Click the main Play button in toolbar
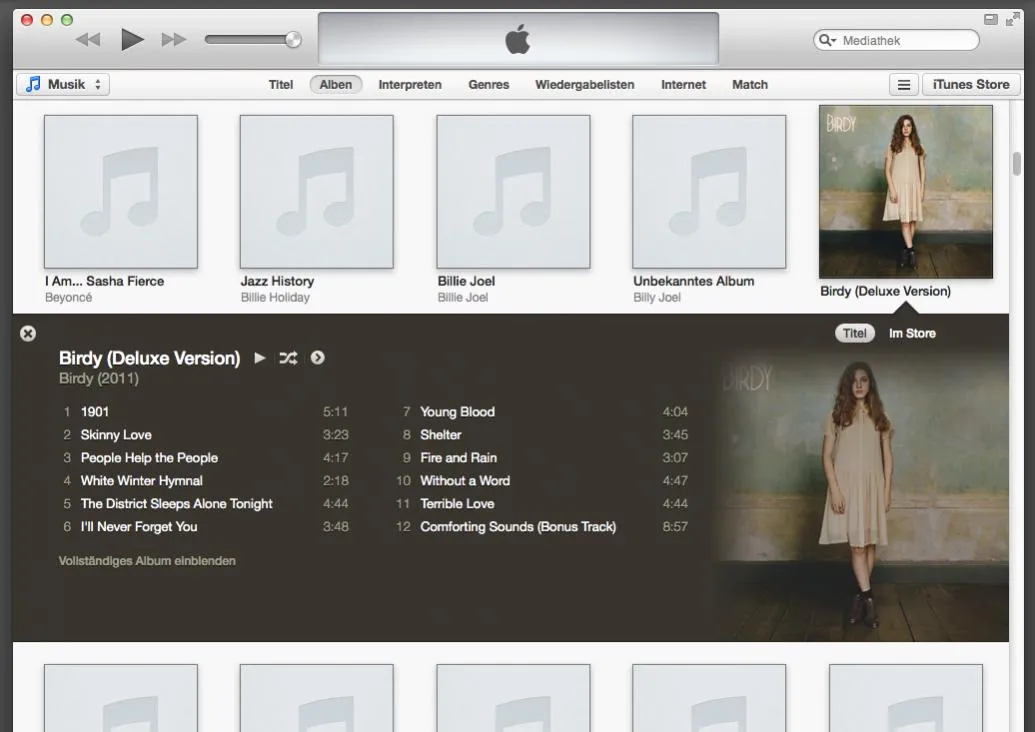Image resolution: width=1035 pixels, height=732 pixels. [133, 40]
